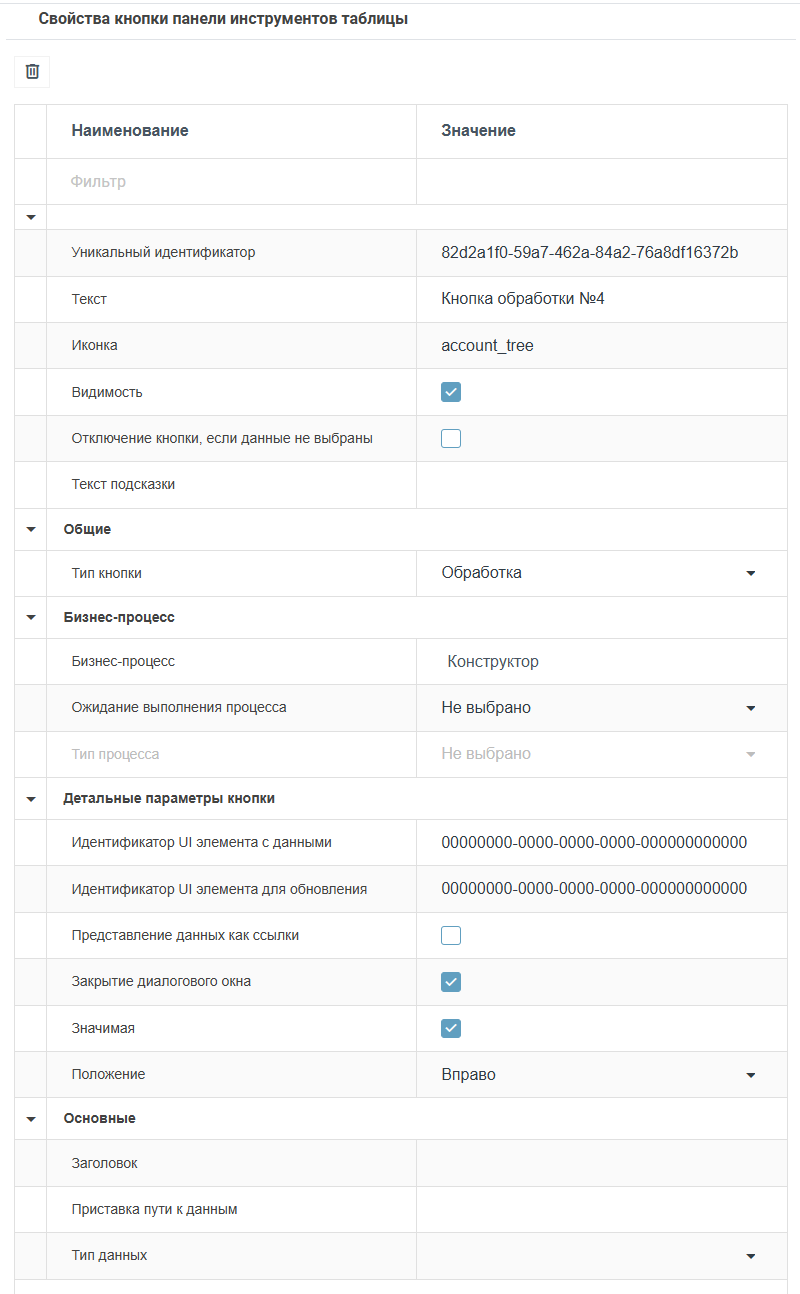The height and width of the screenshot is (1294, 800).
Task: Collapse the Бизнес-процесс section
Action: [x=31, y=617]
